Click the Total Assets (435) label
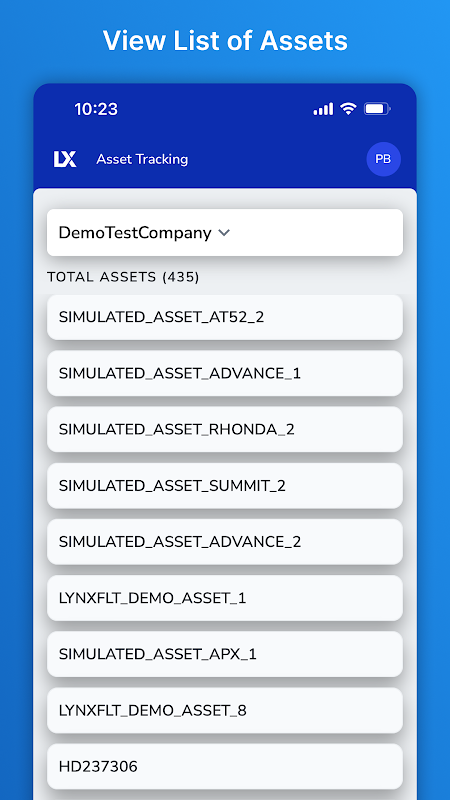450x800 pixels. 123,277
